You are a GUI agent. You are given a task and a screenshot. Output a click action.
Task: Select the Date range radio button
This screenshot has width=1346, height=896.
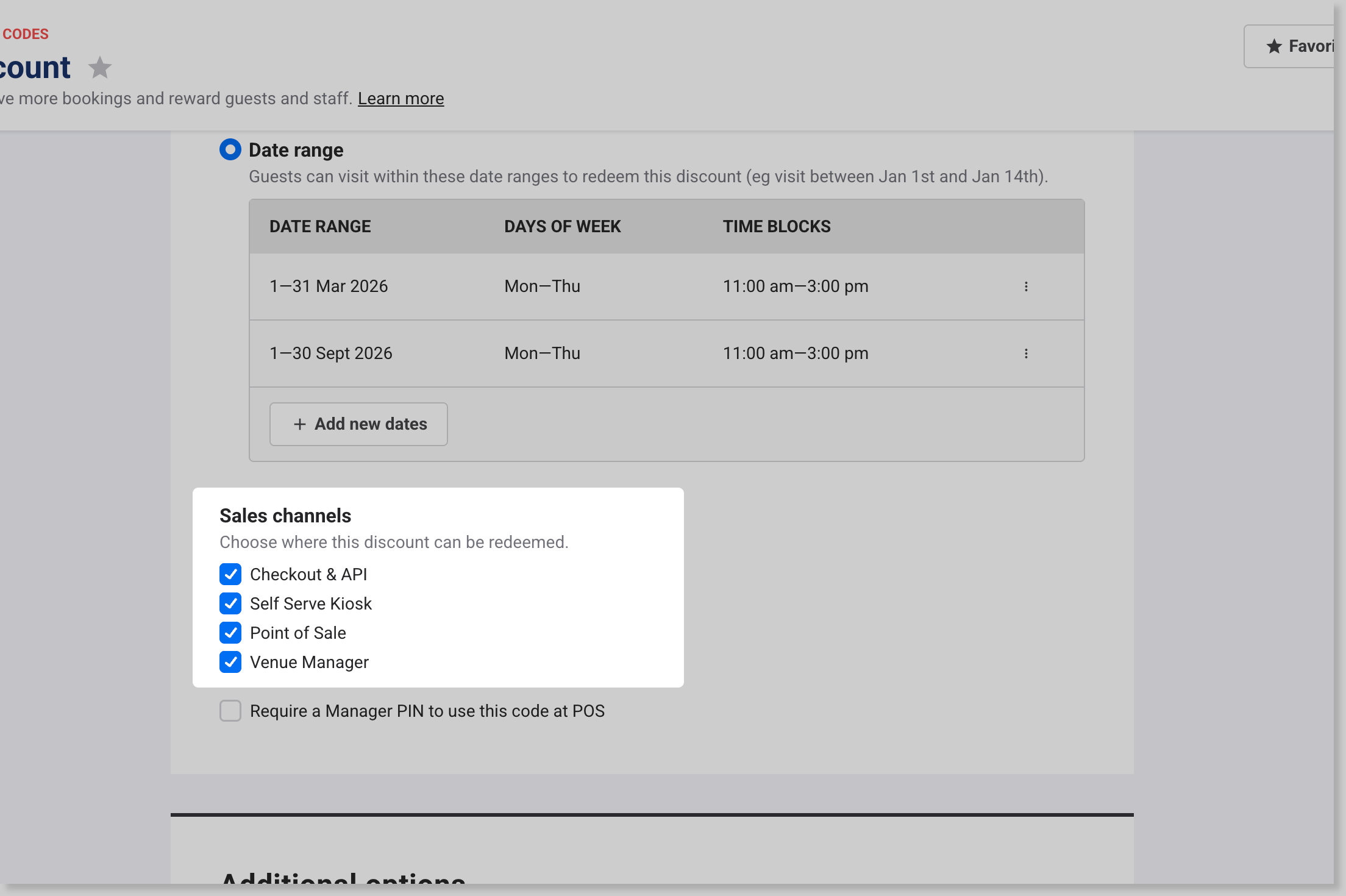tap(230, 150)
